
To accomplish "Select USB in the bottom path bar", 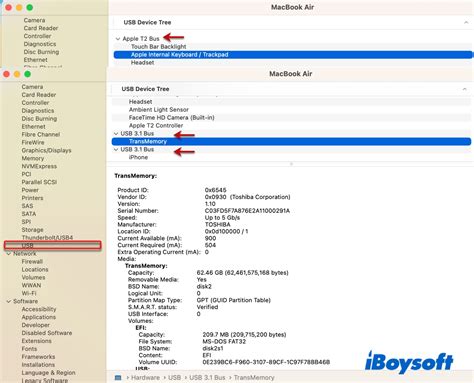I will [x=174, y=378].
